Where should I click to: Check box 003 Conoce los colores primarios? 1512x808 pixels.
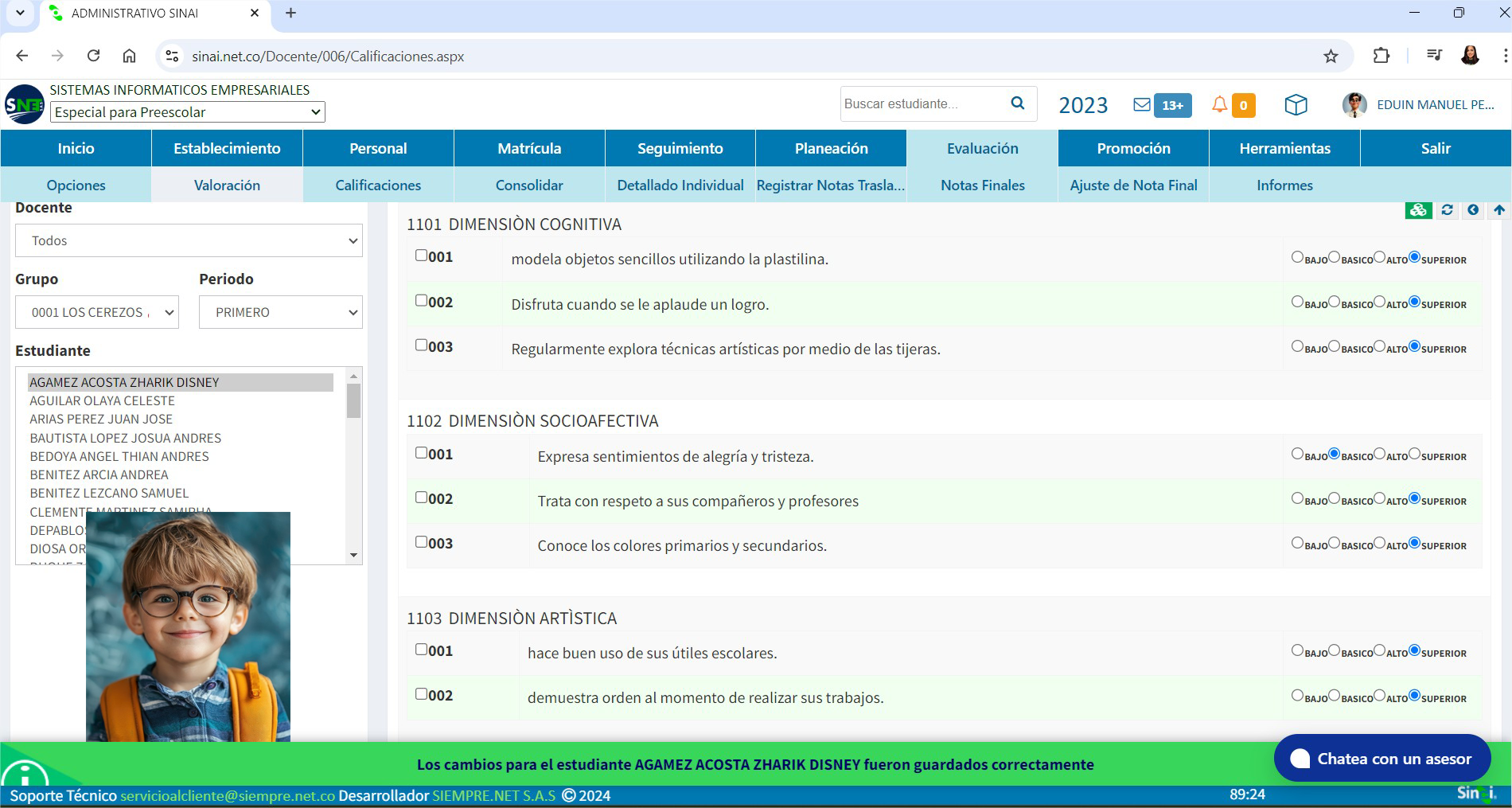(x=421, y=541)
